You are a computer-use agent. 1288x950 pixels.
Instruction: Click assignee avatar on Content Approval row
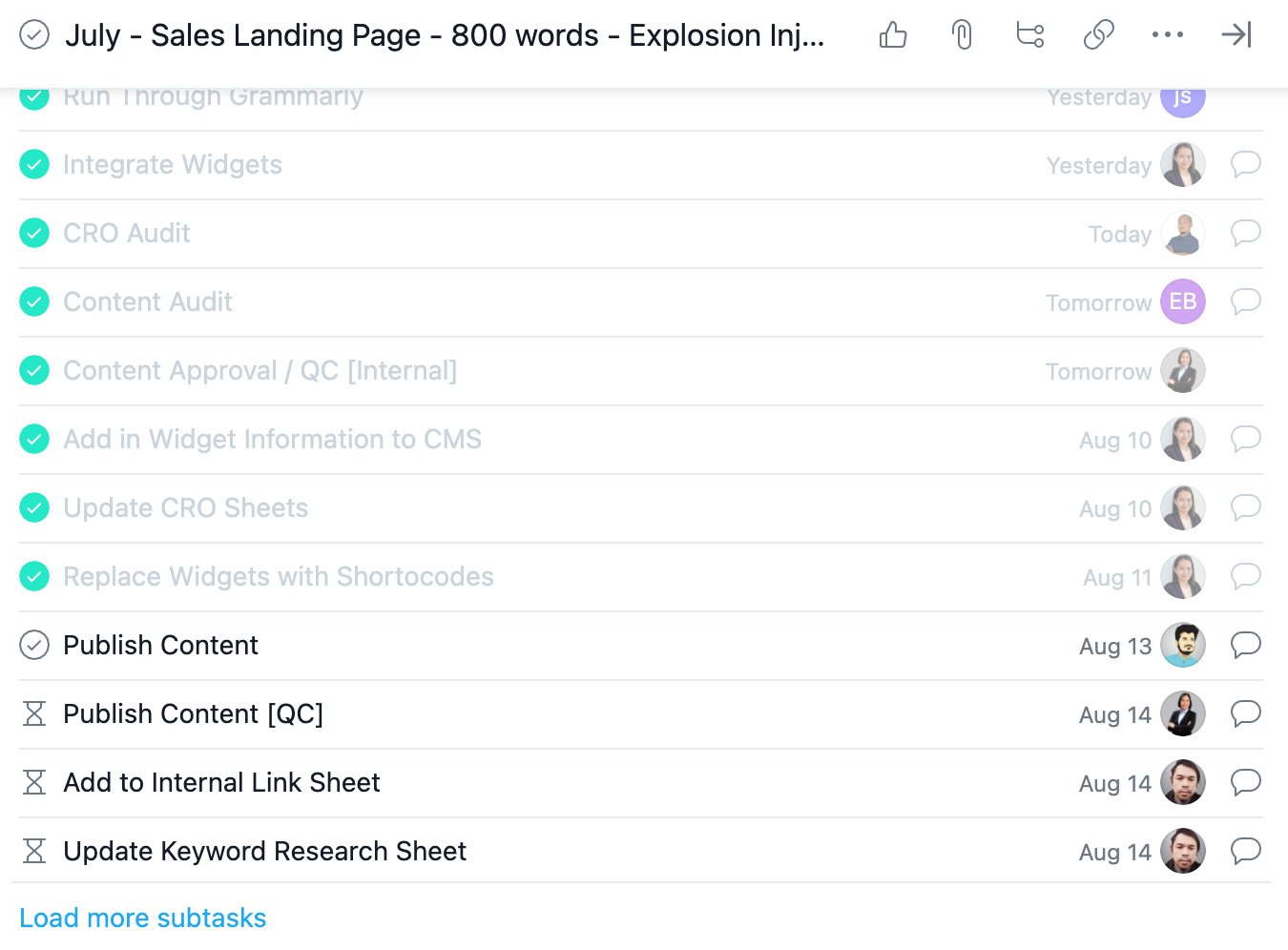1183,371
